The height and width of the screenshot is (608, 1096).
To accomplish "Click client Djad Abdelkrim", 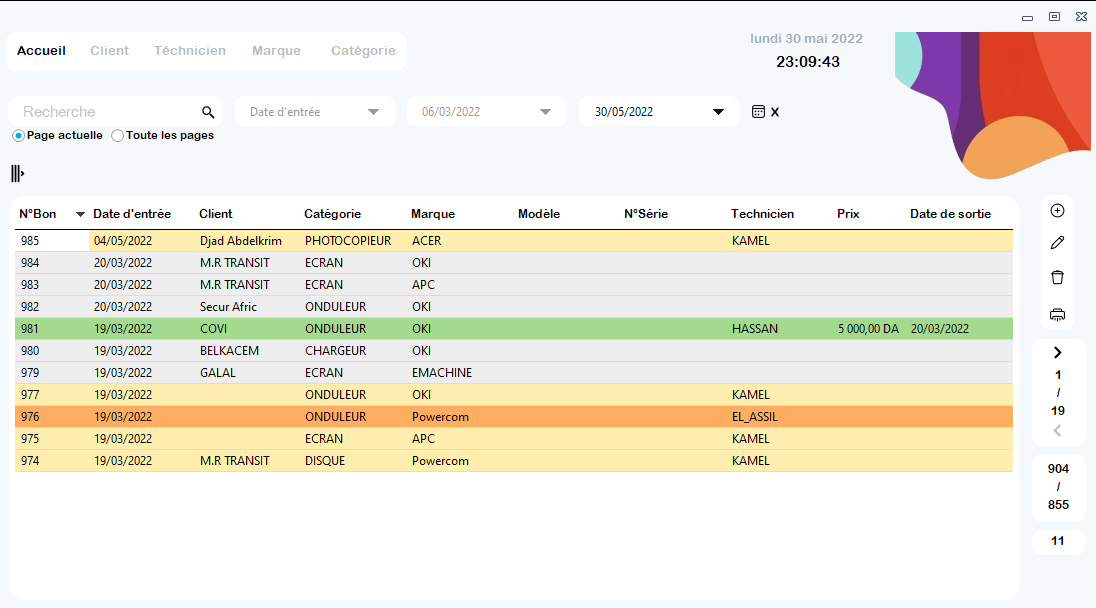I will 241,240.
